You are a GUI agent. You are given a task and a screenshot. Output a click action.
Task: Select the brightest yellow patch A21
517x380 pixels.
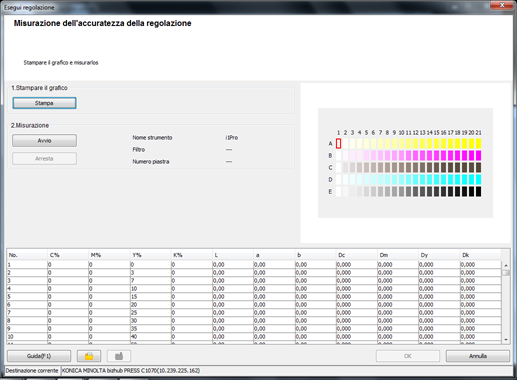click(478, 144)
